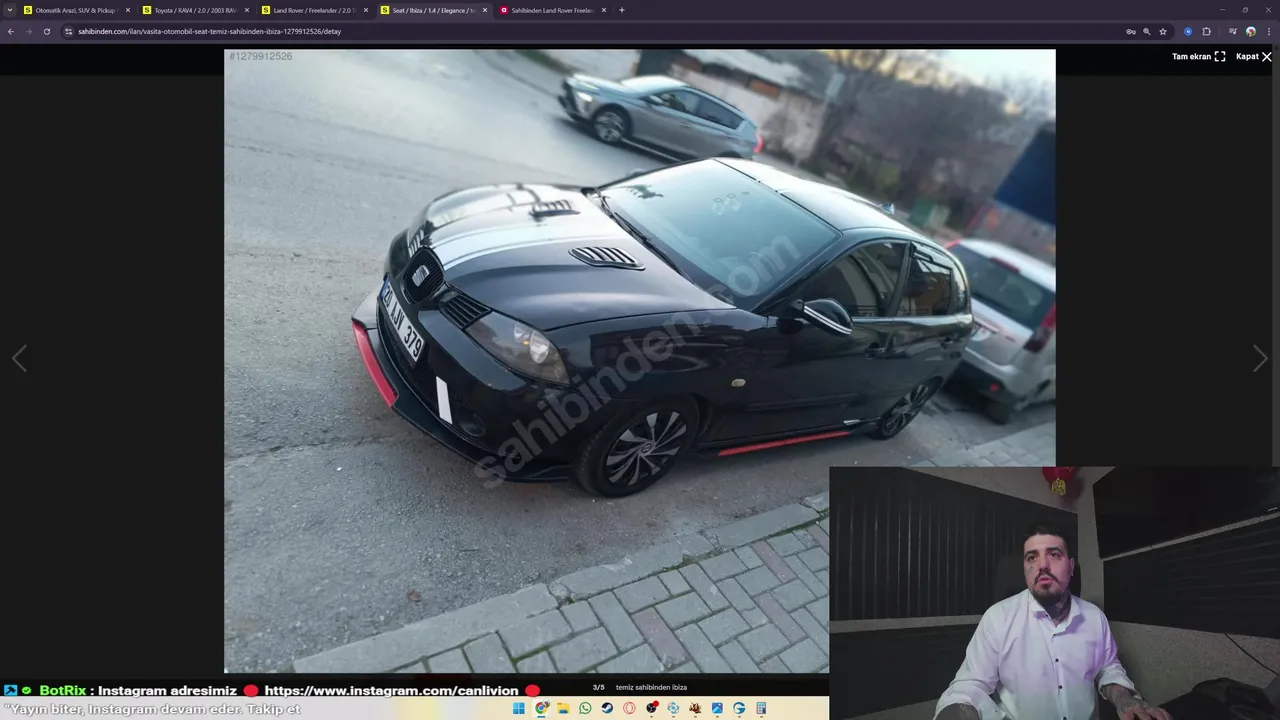This screenshot has width=1280, height=720.
Task: Bookmark this page with the star
Action: (x=1163, y=31)
